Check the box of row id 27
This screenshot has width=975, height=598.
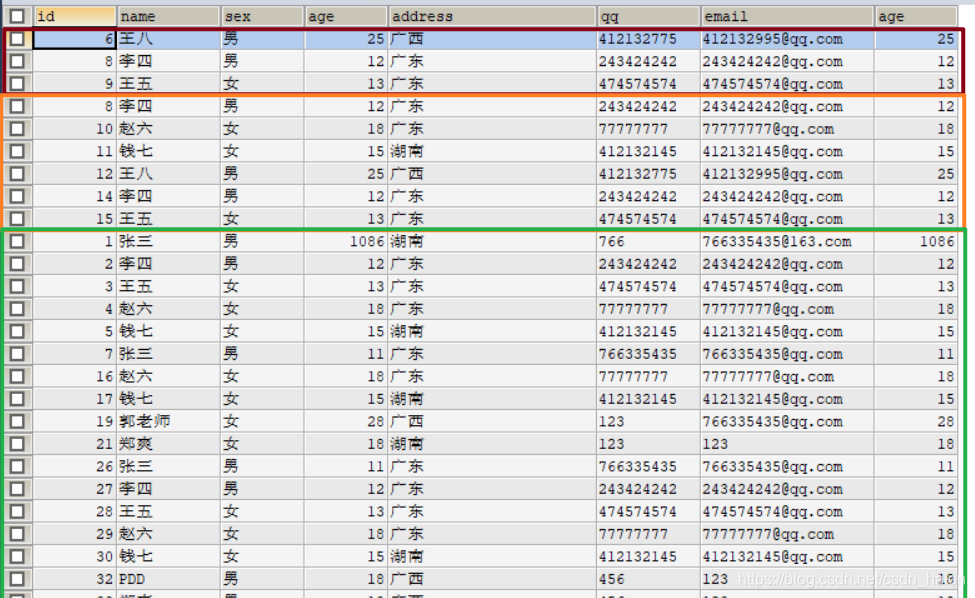17,489
